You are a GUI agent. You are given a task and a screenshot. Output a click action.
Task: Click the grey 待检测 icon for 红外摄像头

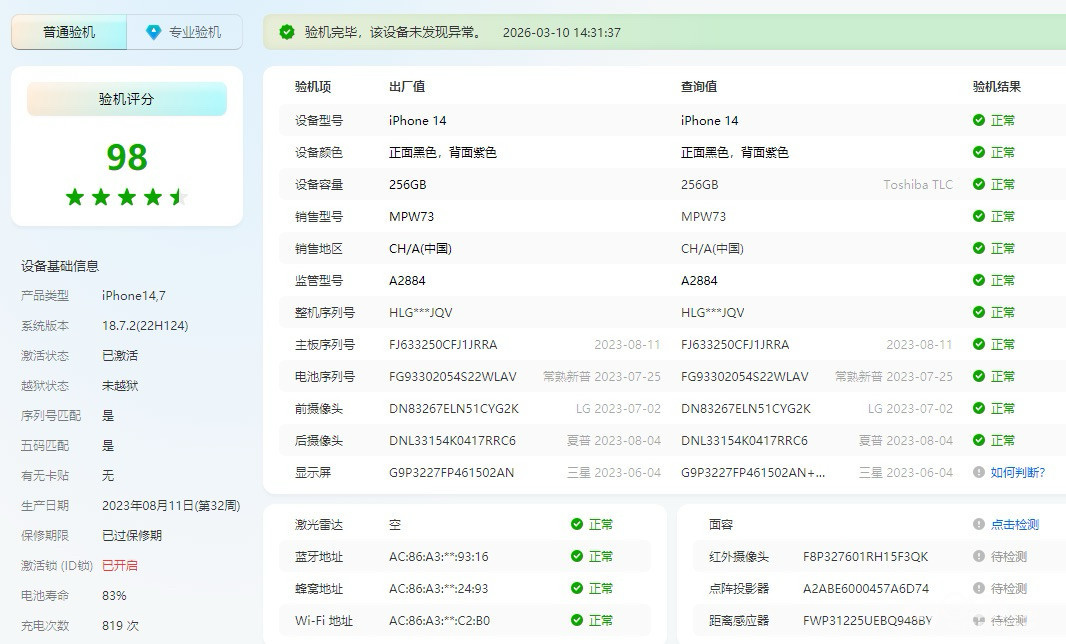click(x=979, y=556)
